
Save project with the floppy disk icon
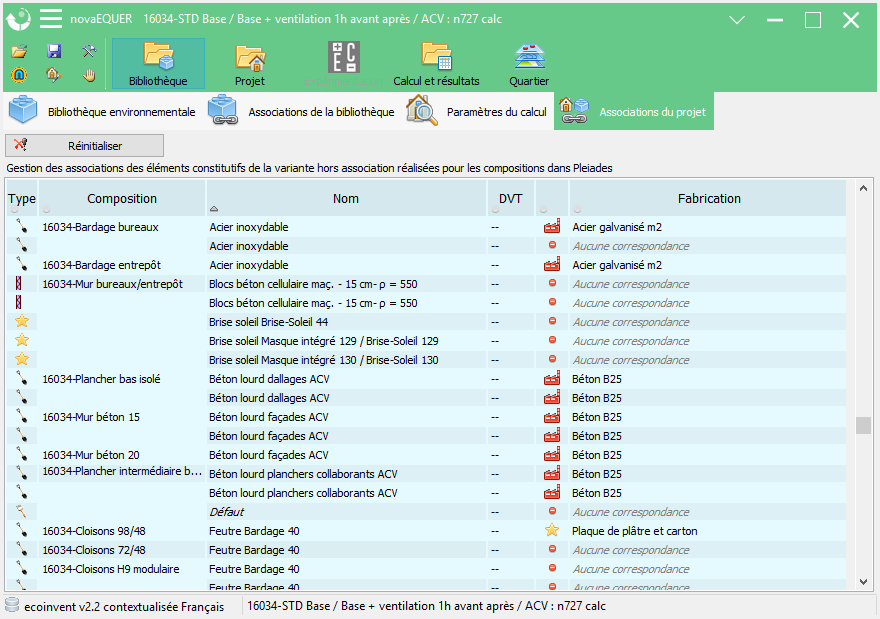[x=54, y=52]
